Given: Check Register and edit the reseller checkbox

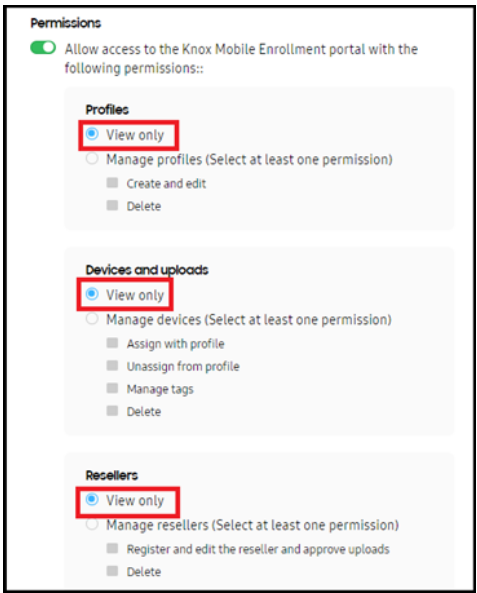Looking at the screenshot, I should (x=112, y=548).
